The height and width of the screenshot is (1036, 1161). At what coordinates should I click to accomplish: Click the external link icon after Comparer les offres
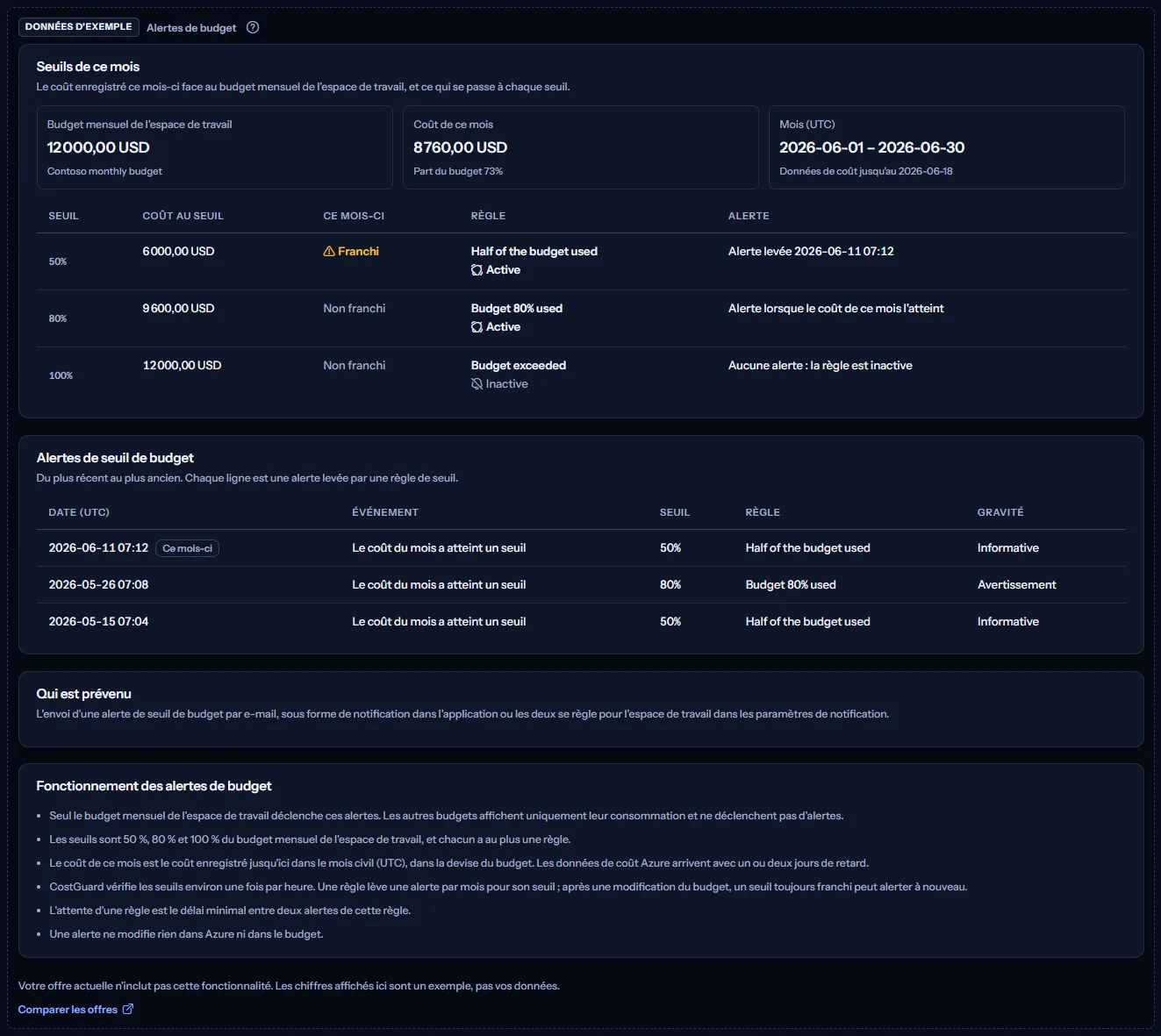128,1009
